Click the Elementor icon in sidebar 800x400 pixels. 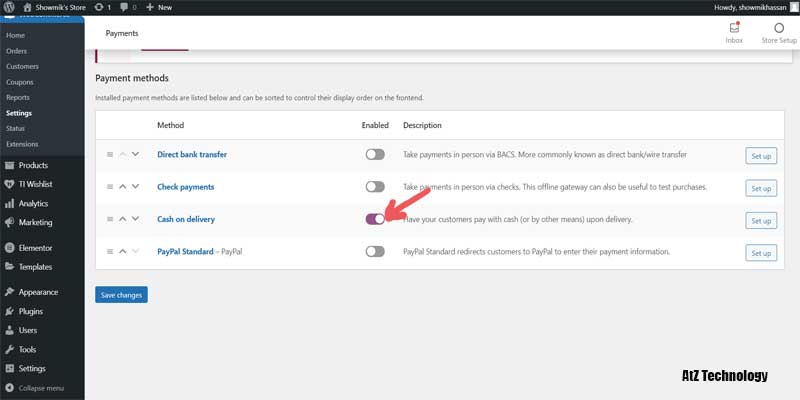(9, 247)
